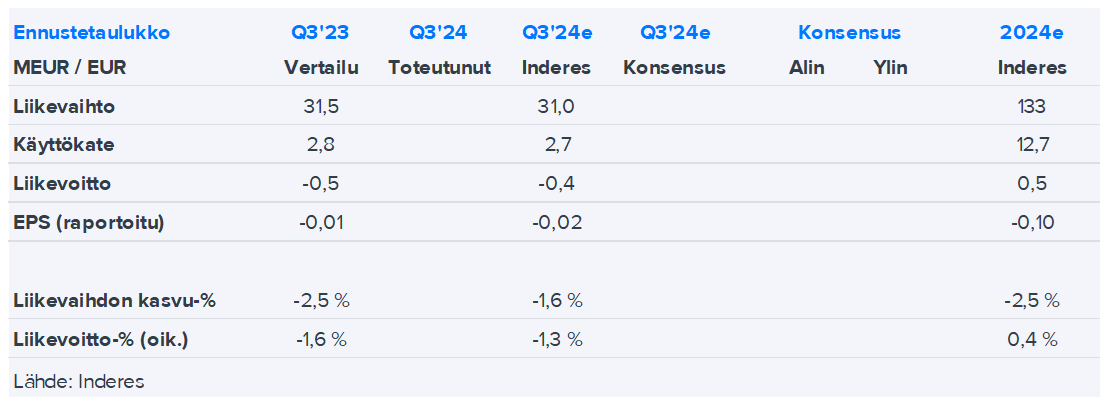
Task: Select the MEUR / EUR unit label
Action: (70, 68)
